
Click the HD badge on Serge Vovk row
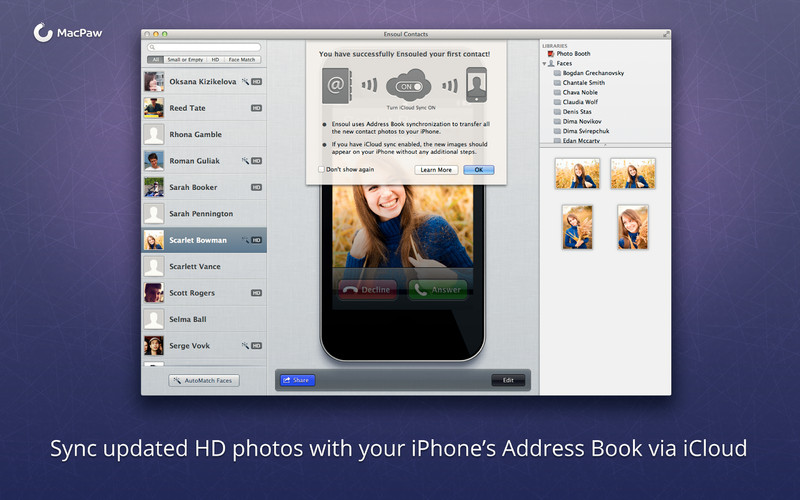coord(257,345)
